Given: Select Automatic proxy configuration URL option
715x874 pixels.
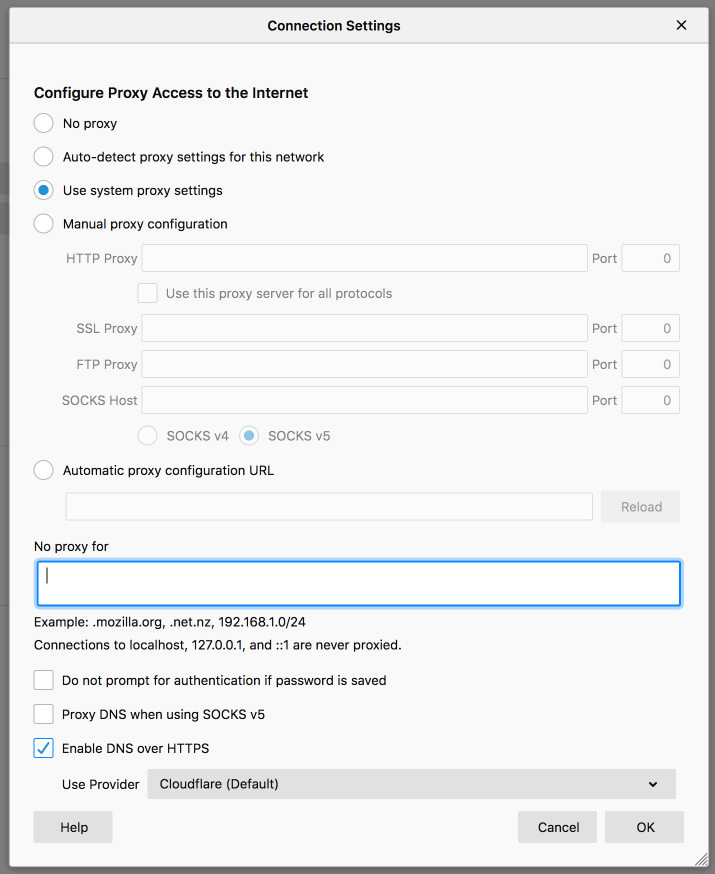Looking at the screenshot, I should [x=43, y=470].
